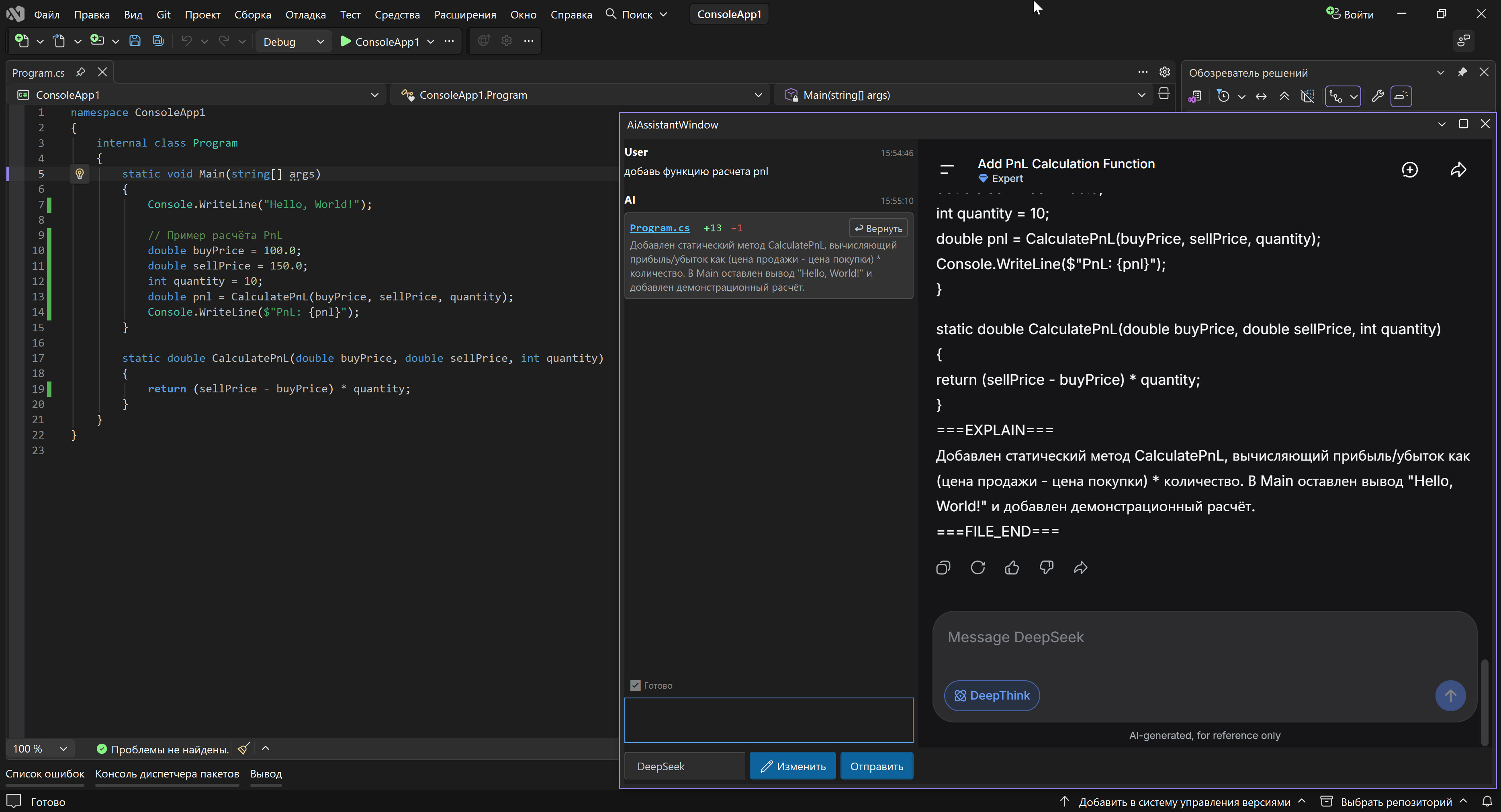Click the Add New Item toolbar icon
Image resolution: width=1501 pixels, height=812 pixels.
point(97,41)
